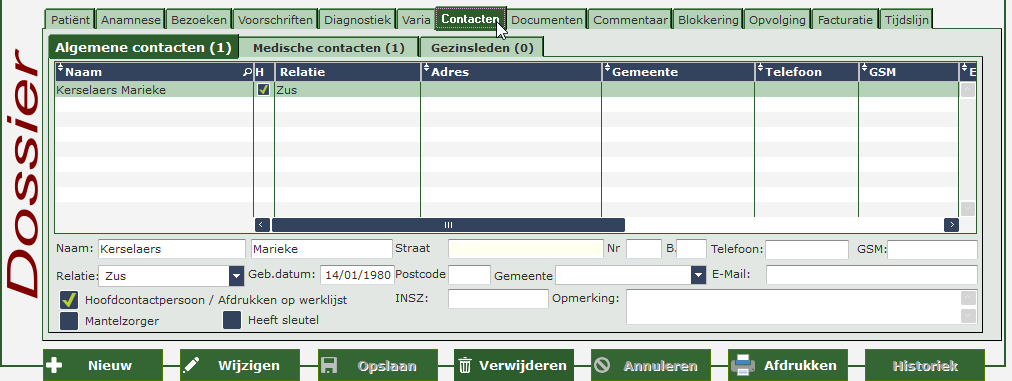This screenshot has width=1012, height=381.
Task: Click the printer icon on Afdrukken
Action: (x=743, y=366)
